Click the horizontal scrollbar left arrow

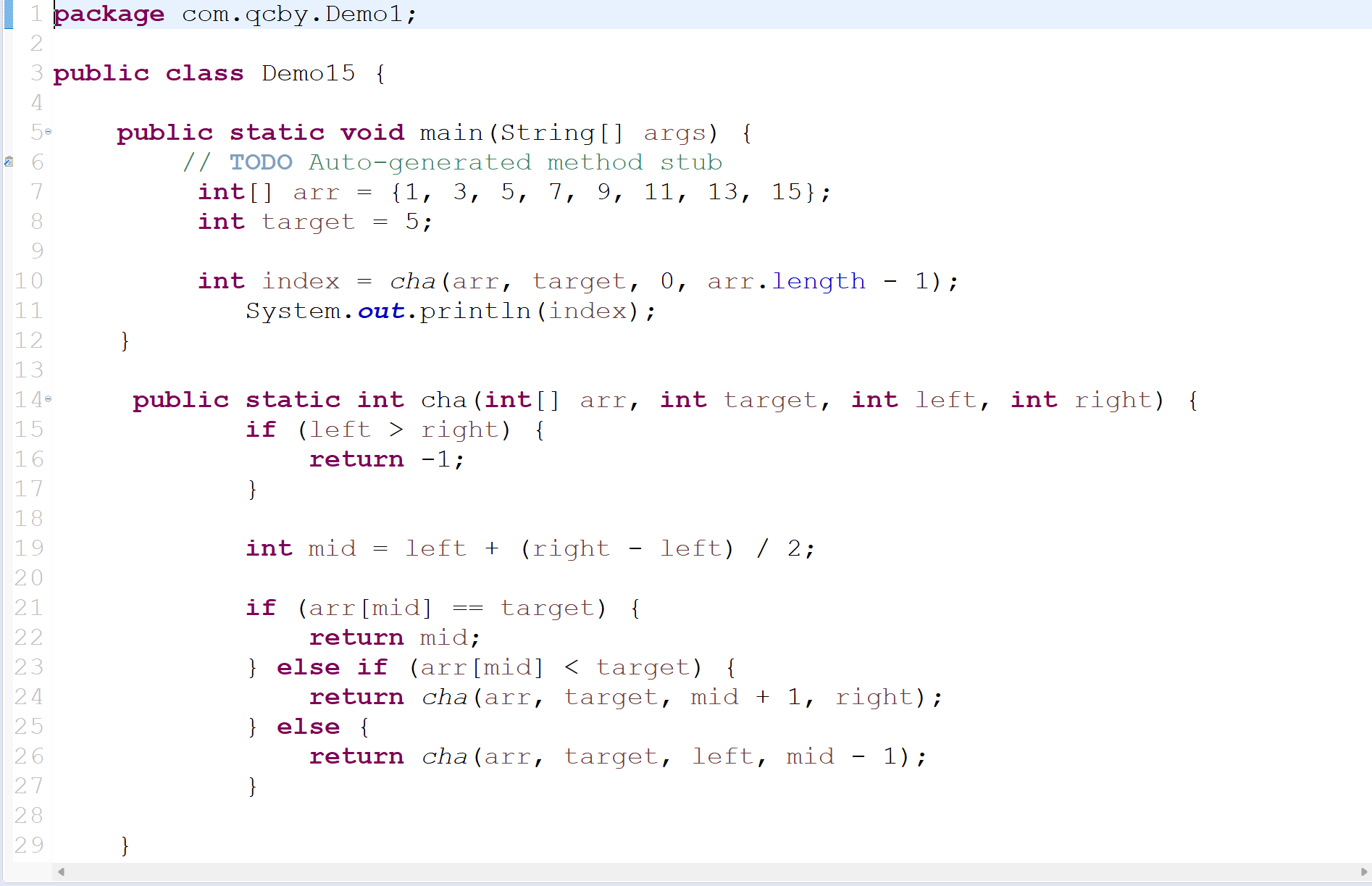pyautogui.click(x=62, y=872)
